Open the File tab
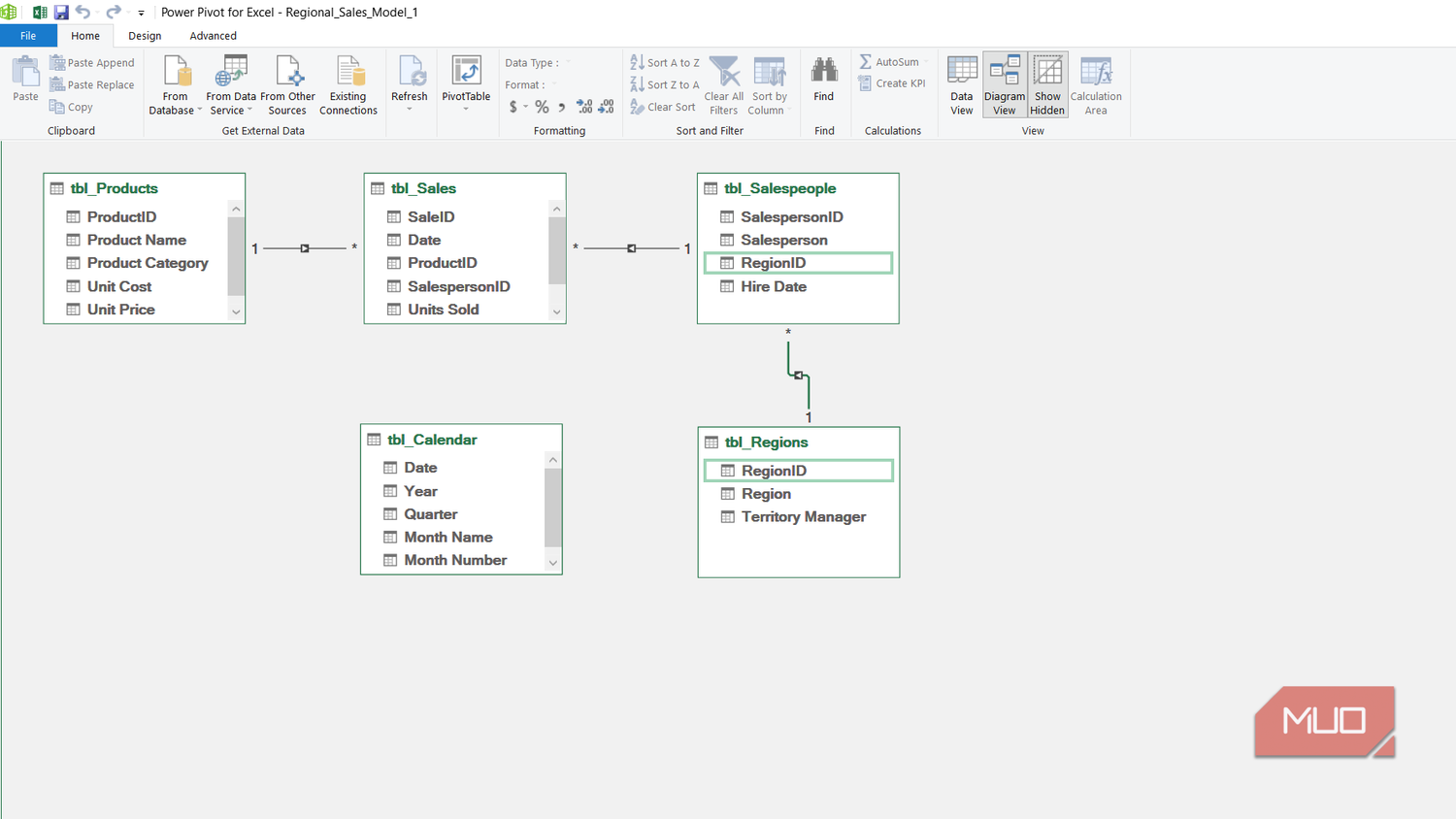This screenshot has height=819, width=1456. 28,36
